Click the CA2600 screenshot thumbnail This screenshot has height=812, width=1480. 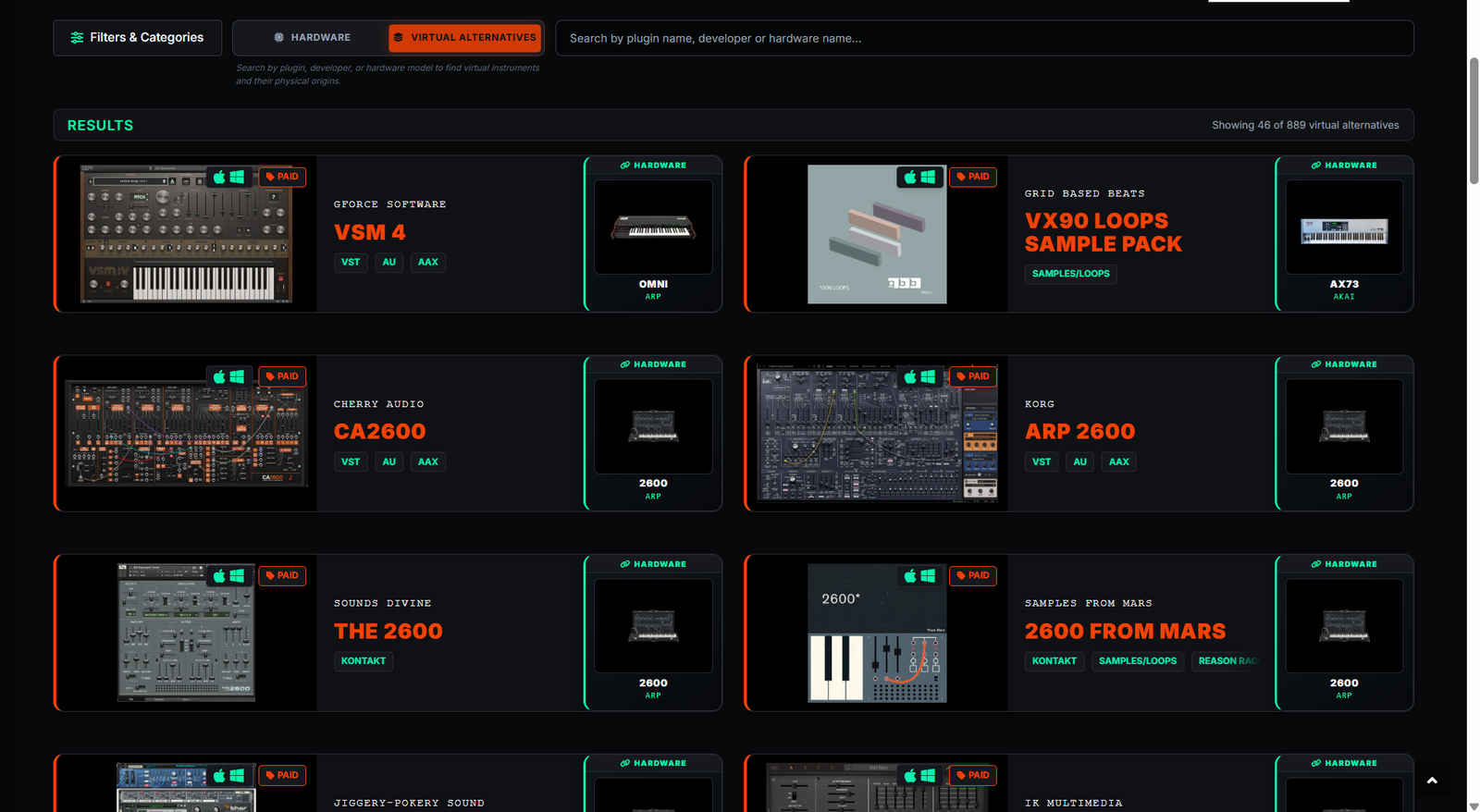coord(186,434)
